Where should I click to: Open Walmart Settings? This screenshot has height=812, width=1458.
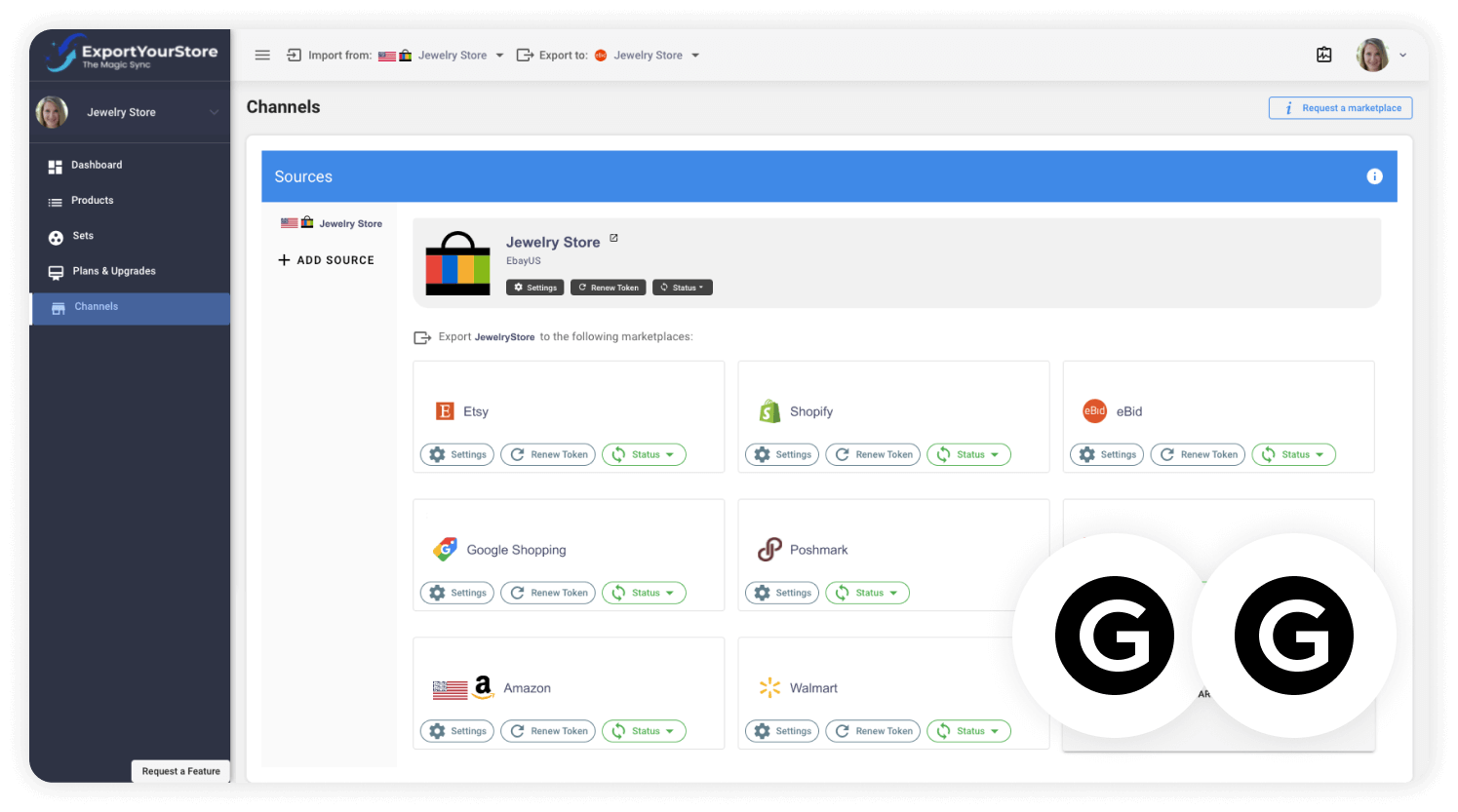782,731
